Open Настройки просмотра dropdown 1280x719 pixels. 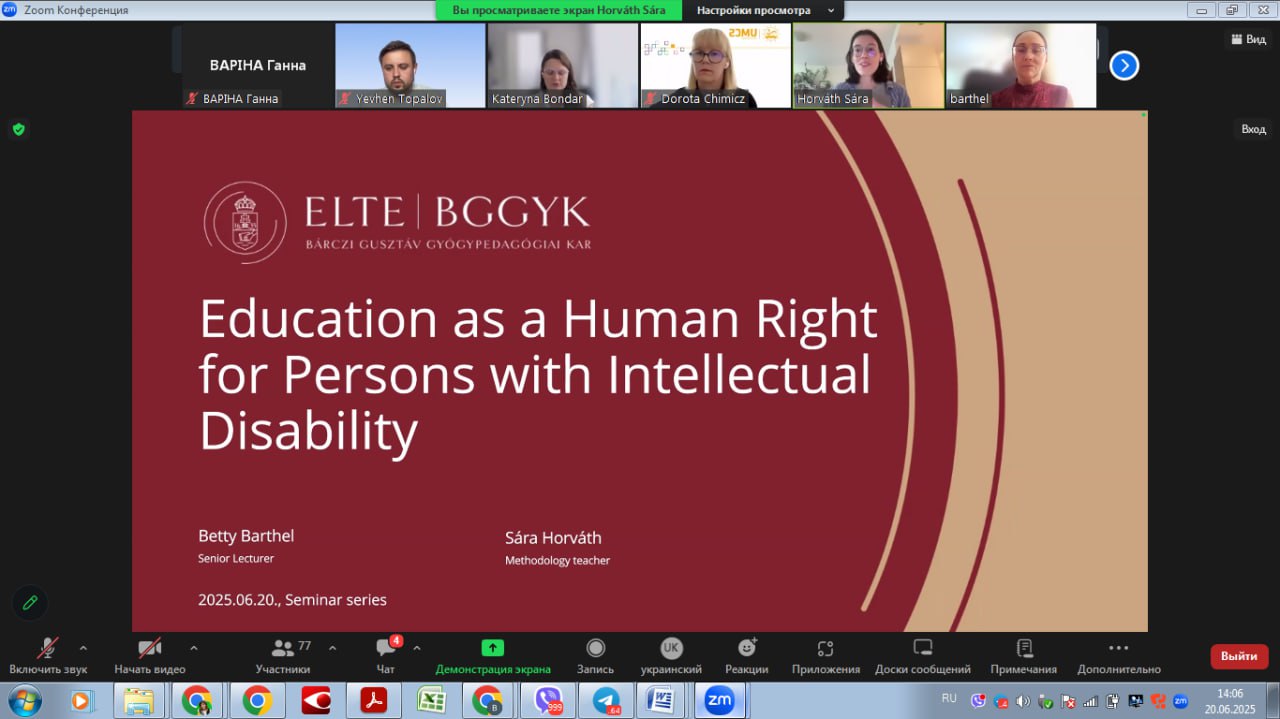coord(765,10)
